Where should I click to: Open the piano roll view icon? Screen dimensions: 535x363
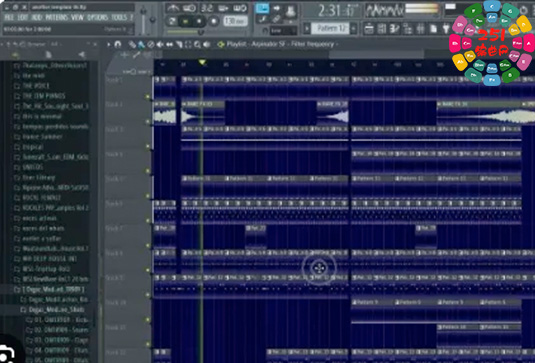click(394, 29)
